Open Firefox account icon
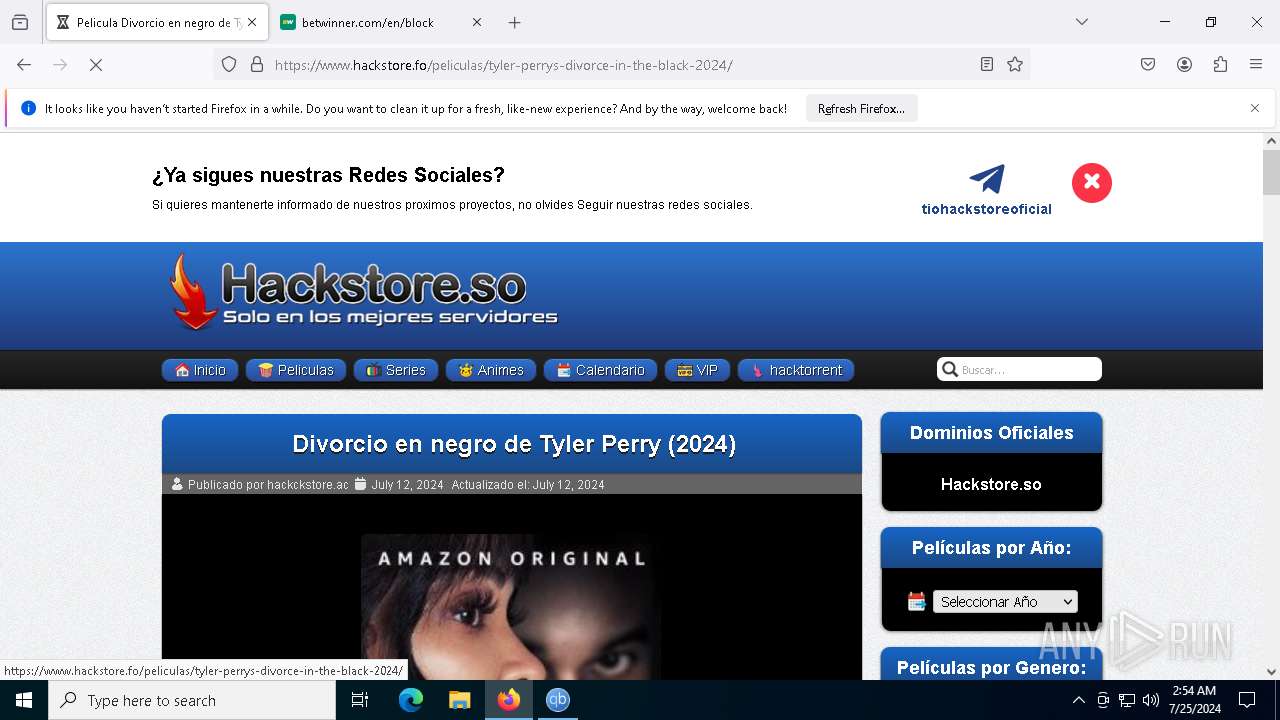This screenshot has width=1280, height=720. pyautogui.click(x=1184, y=65)
